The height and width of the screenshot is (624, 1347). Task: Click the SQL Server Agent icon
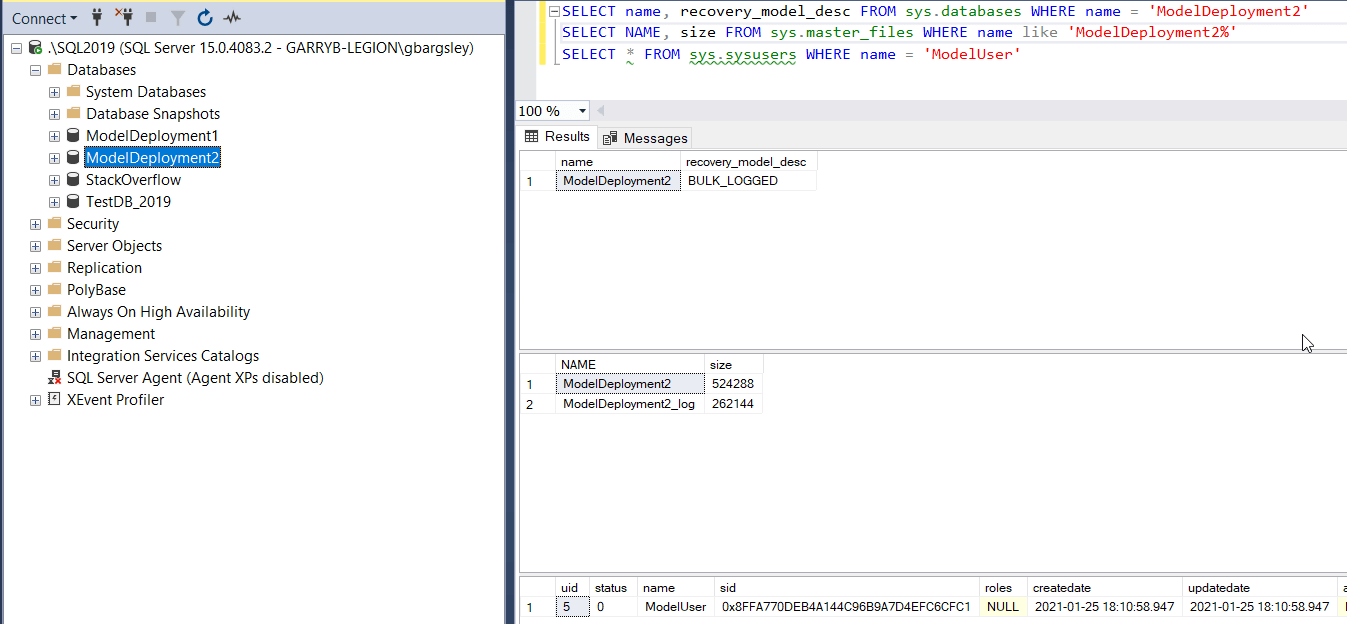pos(55,378)
